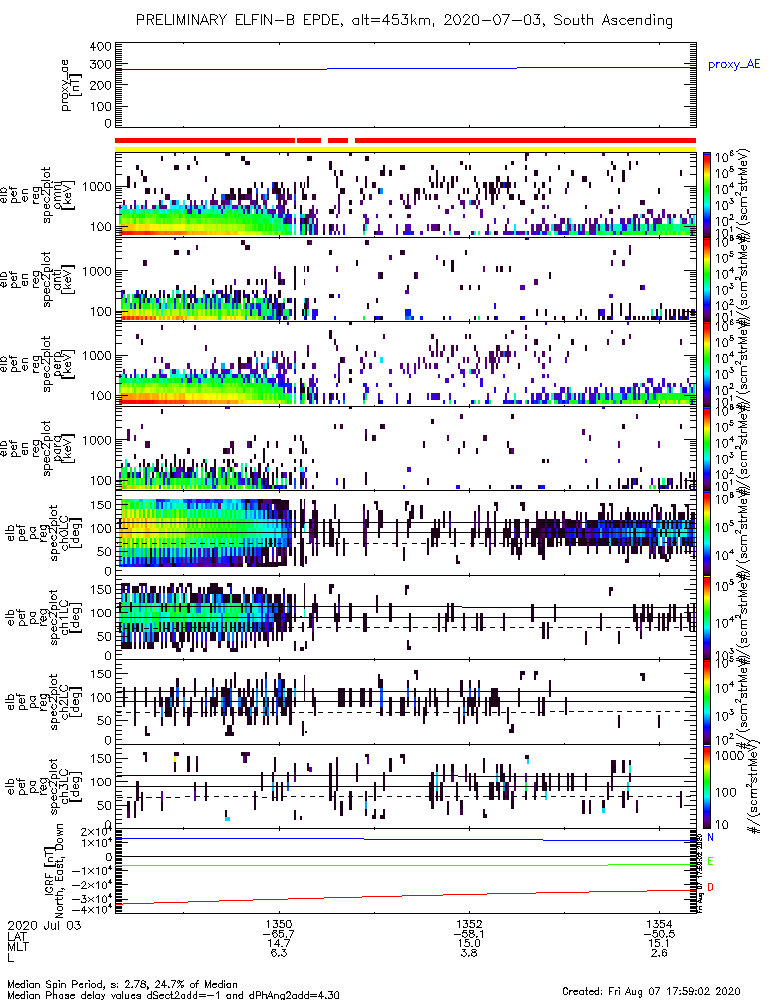This screenshot has height=1000, width=775.
Task: Click the L-shell value 6.3
Action: click(279, 953)
